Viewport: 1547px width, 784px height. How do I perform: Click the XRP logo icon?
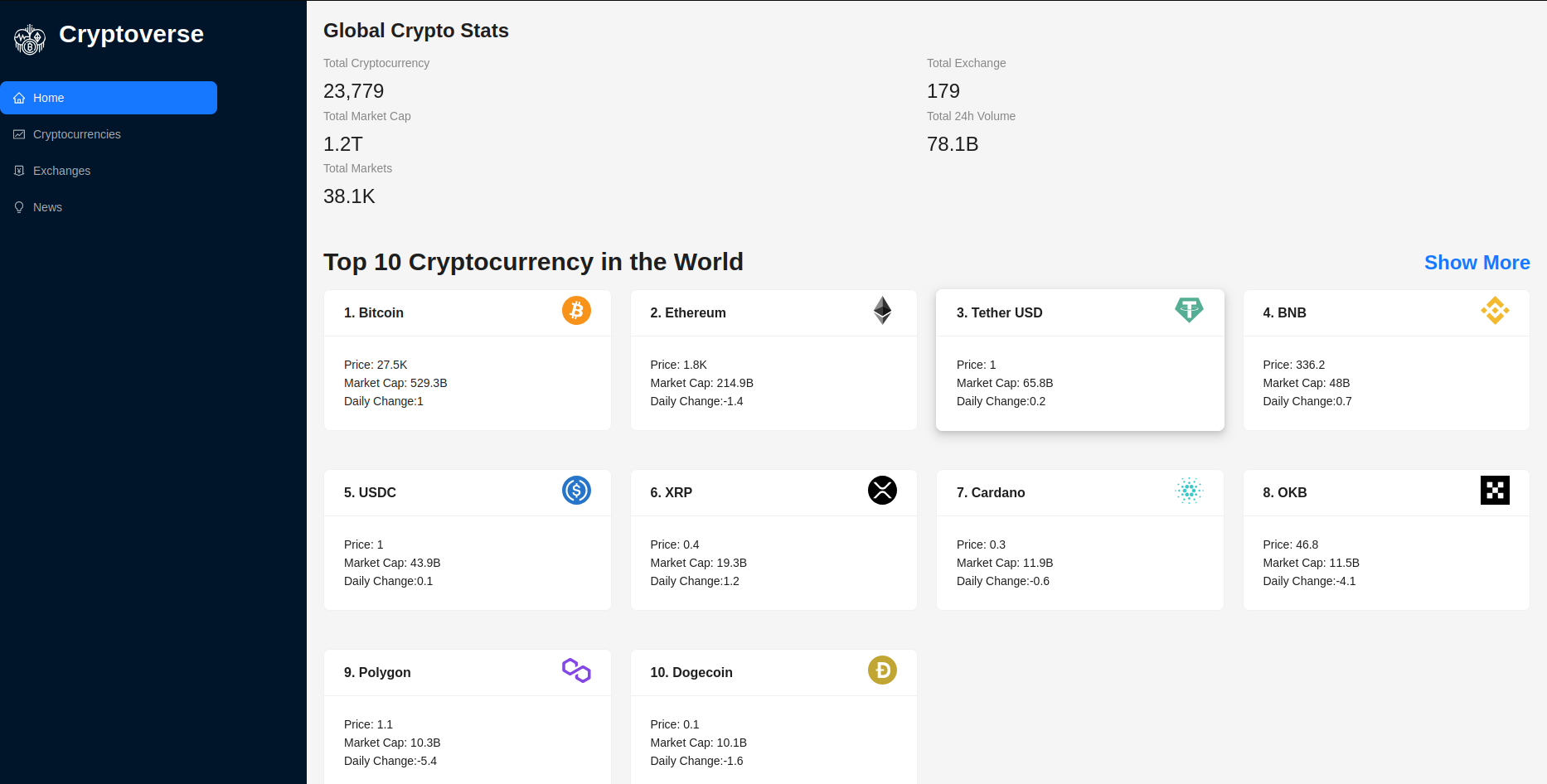tap(882, 491)
